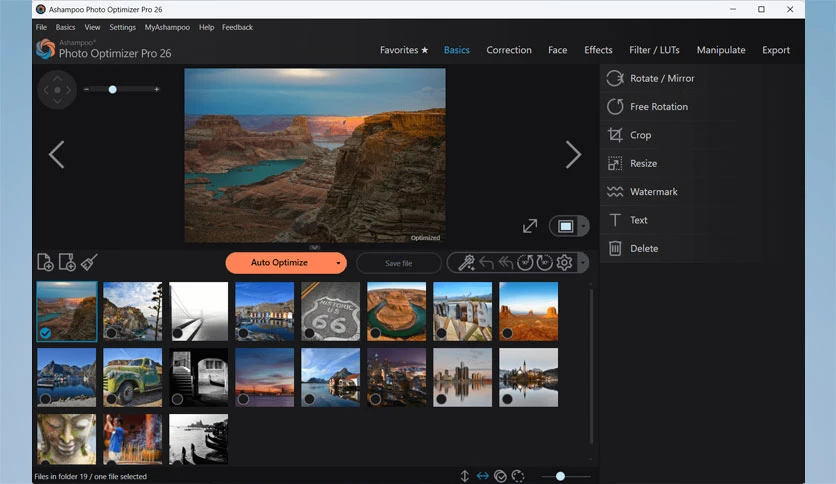Go to the next image arrow
Screen dimensions: 836x484
pos(573,155)
